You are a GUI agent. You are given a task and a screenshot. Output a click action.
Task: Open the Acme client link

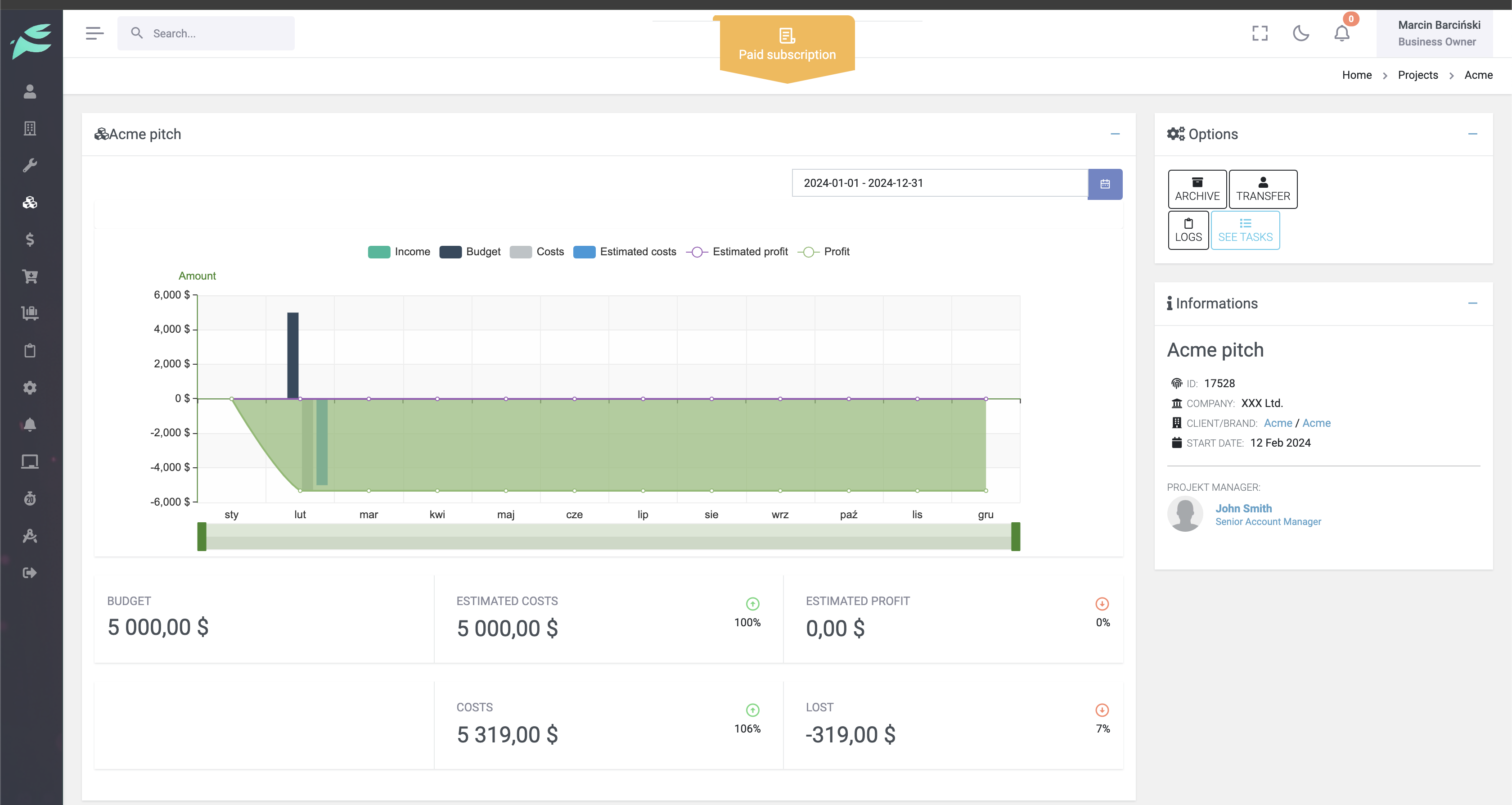[x=1278, y=423]
